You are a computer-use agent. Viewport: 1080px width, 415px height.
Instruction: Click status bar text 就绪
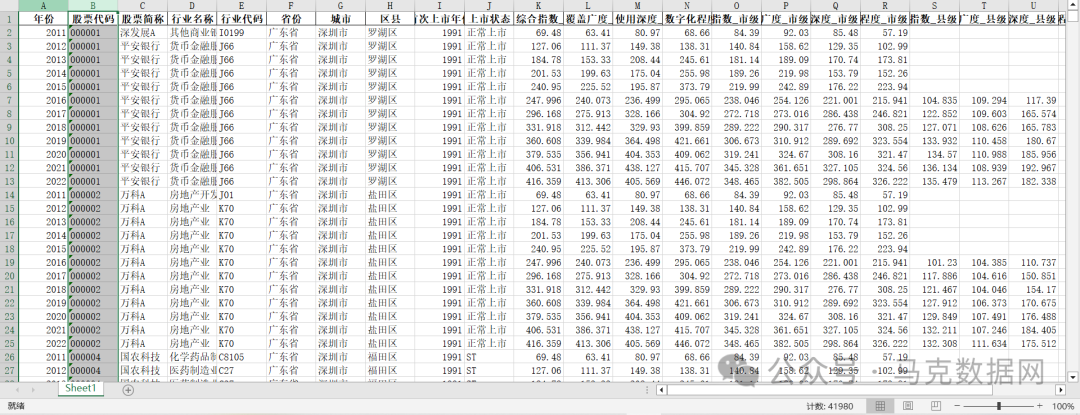coord(14,406)
